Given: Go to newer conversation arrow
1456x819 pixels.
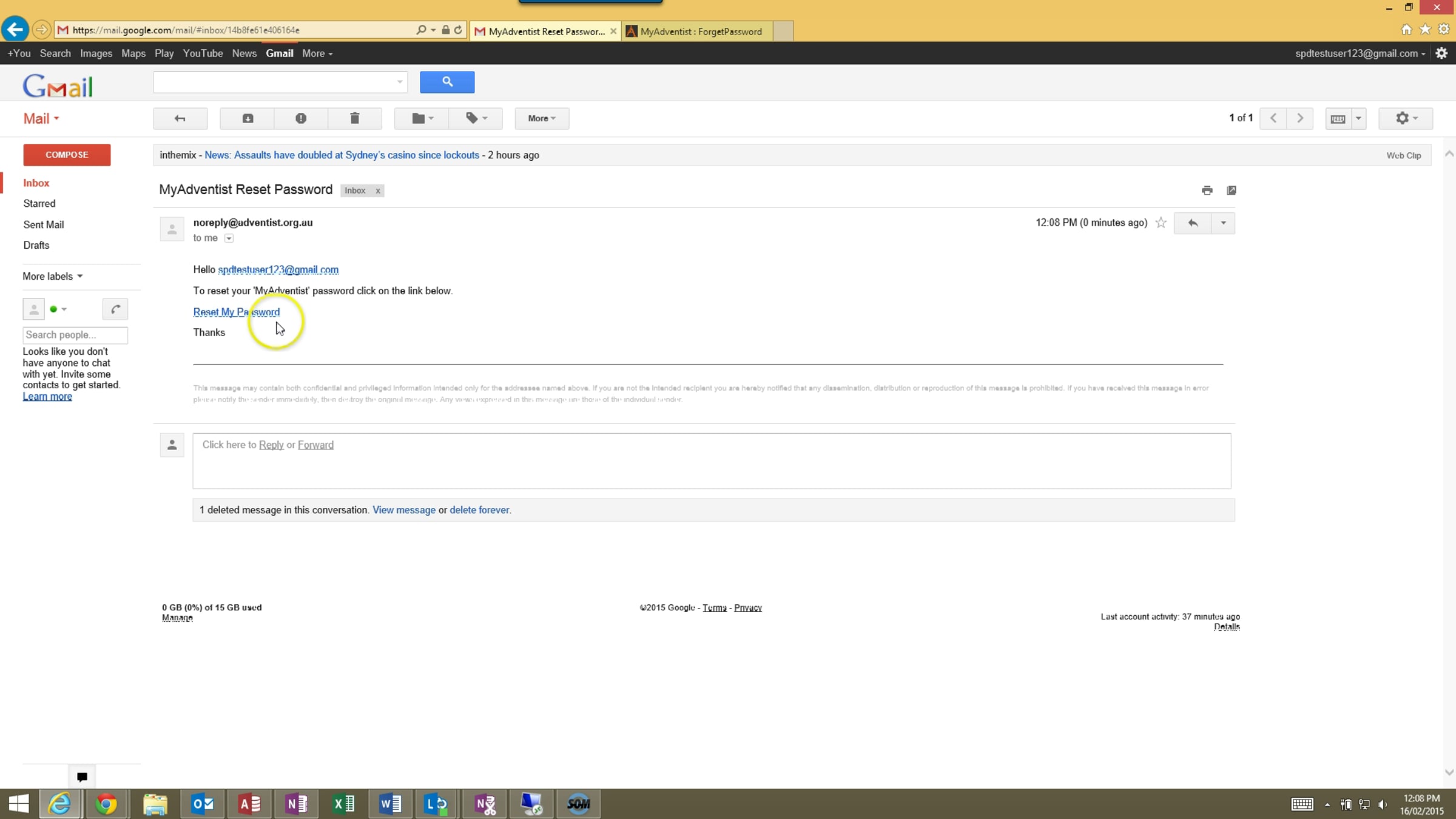Looking at the screenshot, I should pos(1273,118).
